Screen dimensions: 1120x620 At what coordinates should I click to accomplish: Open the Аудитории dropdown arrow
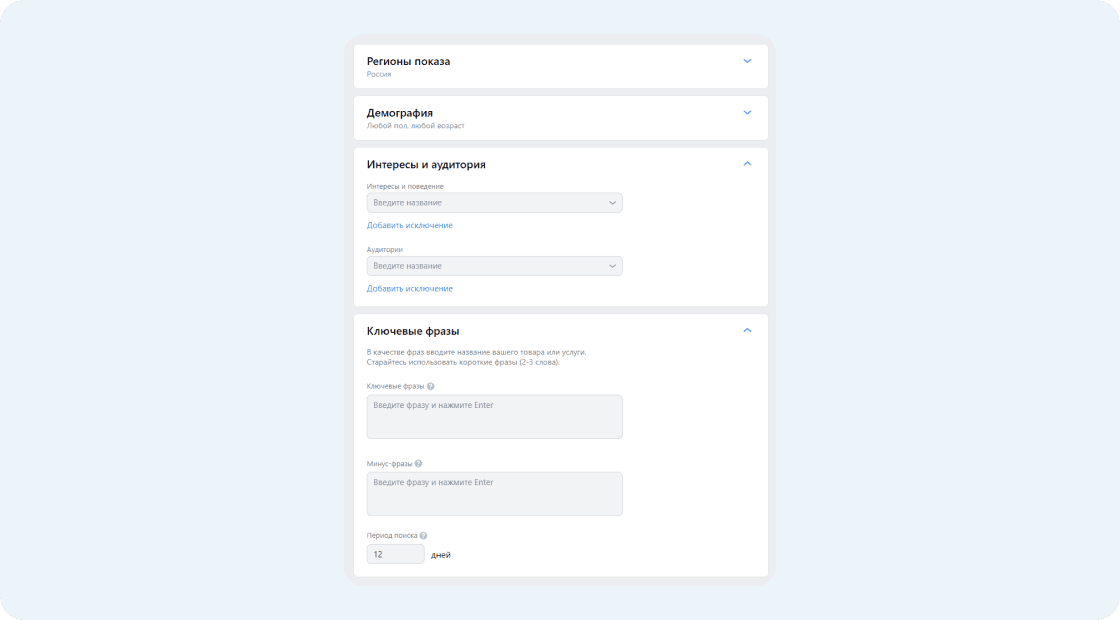coord(612,266)
